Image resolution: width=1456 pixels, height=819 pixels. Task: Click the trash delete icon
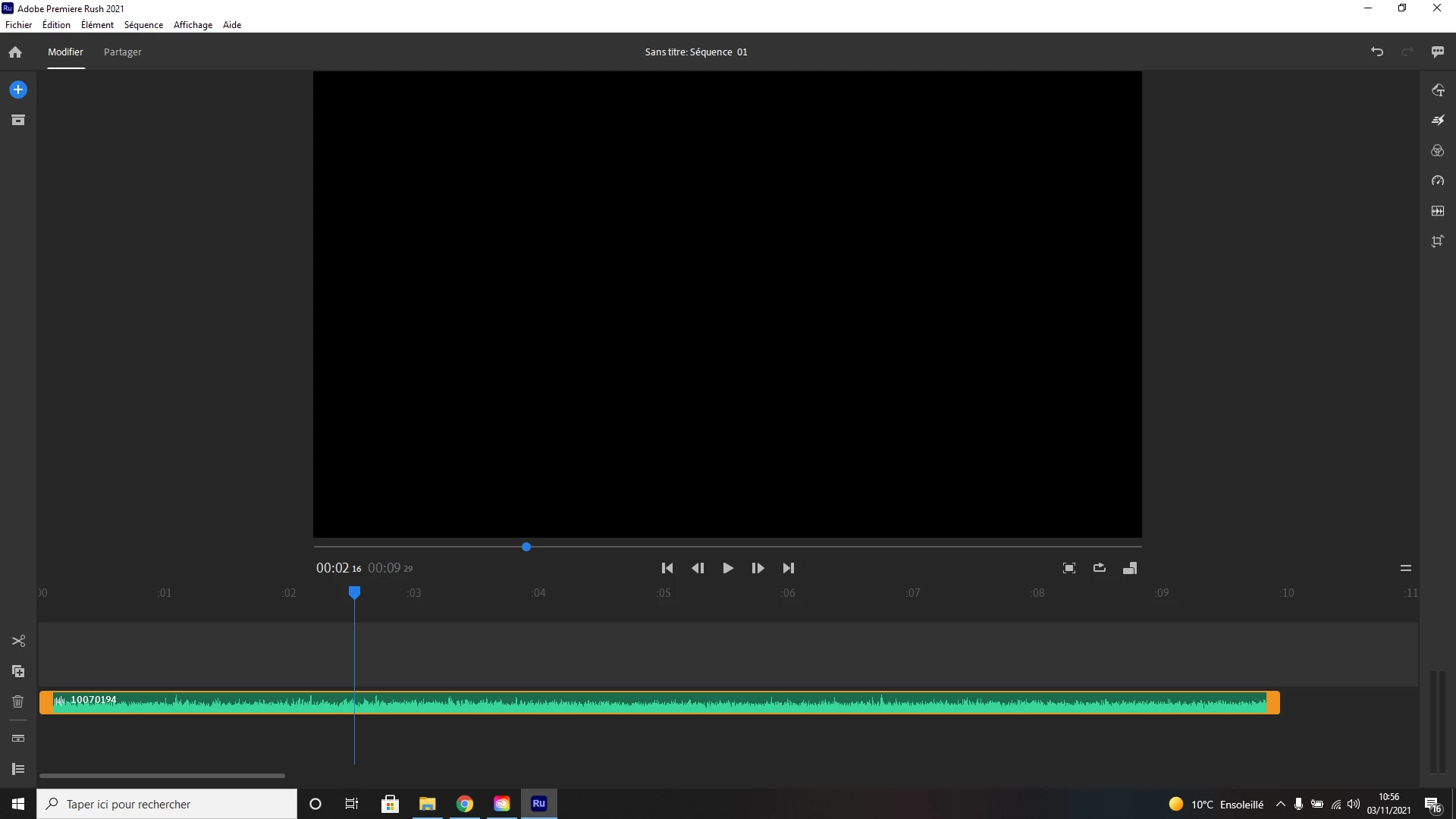coord(18,701)
